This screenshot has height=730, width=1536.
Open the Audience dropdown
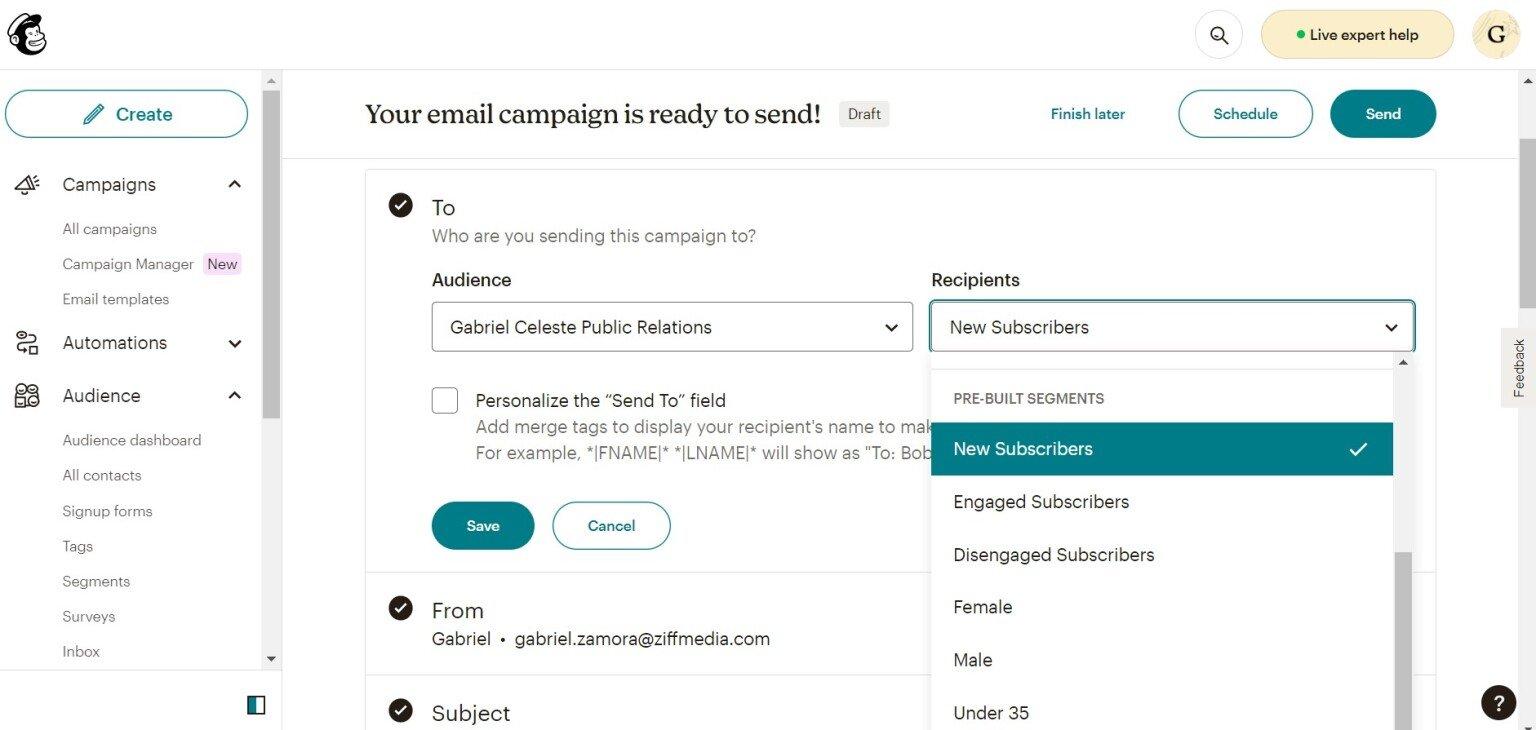click(x=672, y=327)
